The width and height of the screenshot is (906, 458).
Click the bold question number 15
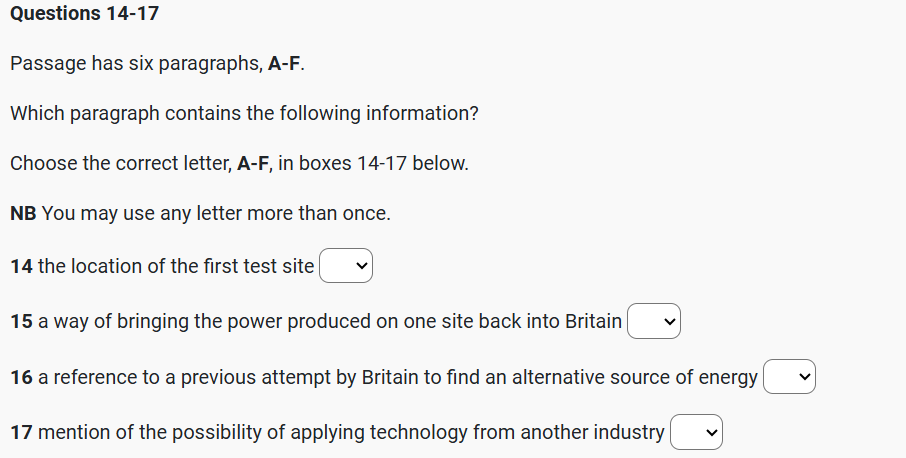pos(21,322)
